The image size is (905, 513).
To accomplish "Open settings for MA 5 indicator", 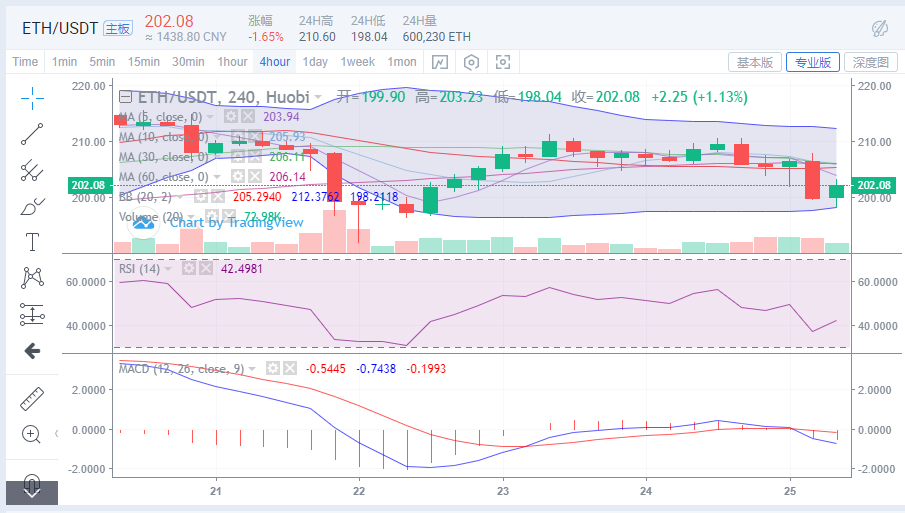I will click(231, 117).
